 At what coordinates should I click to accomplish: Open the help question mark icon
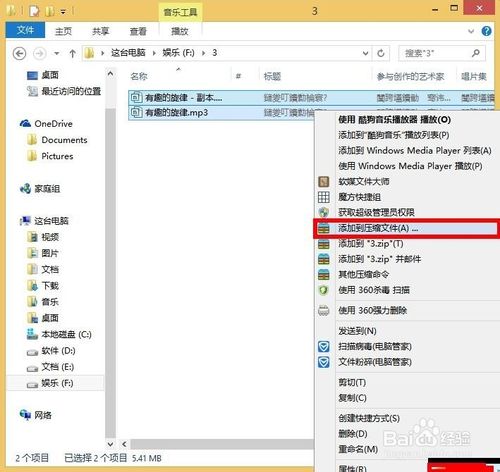486,31
